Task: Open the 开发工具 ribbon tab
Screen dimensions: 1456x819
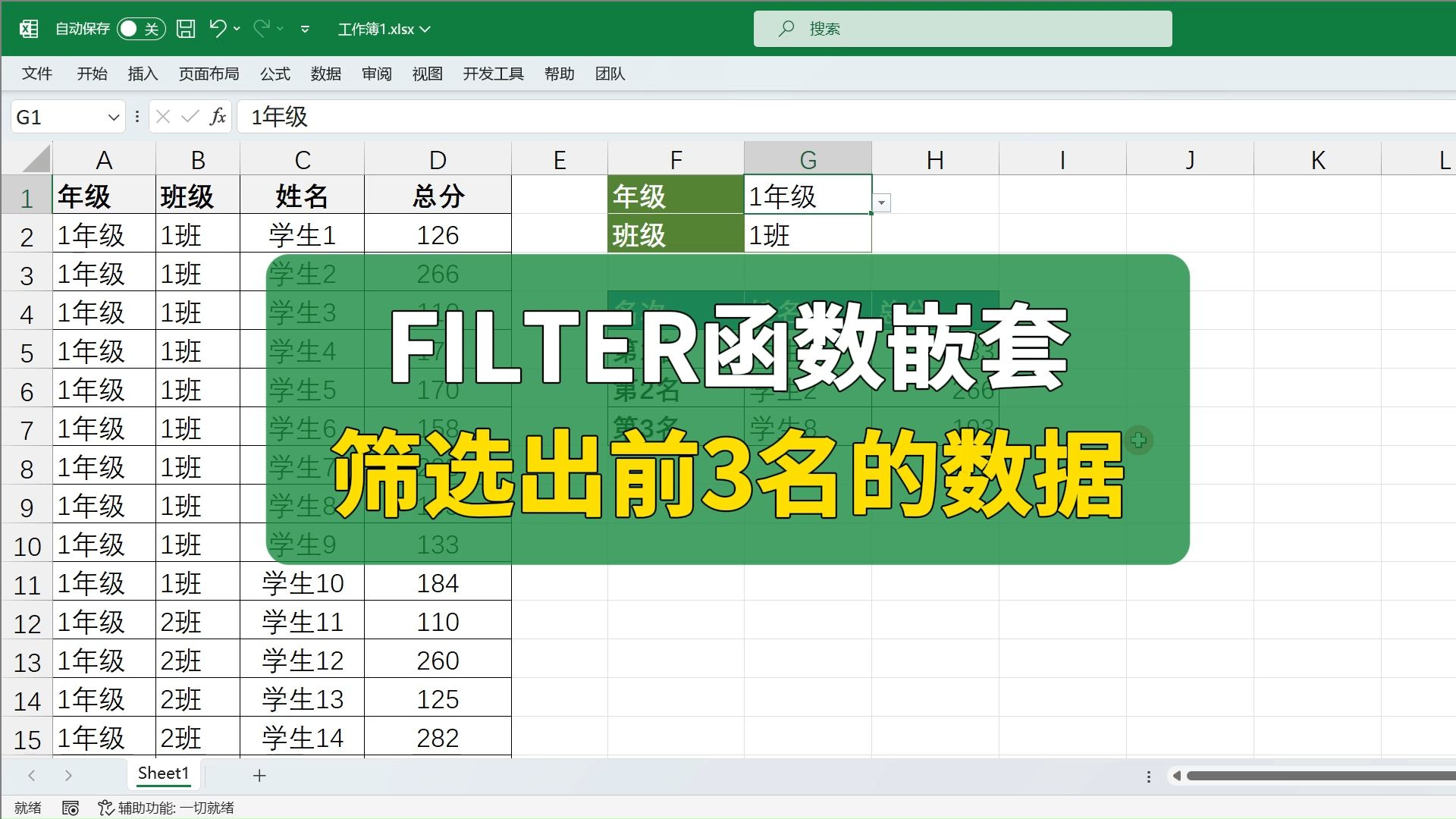Action: click(x=493, y=74)
